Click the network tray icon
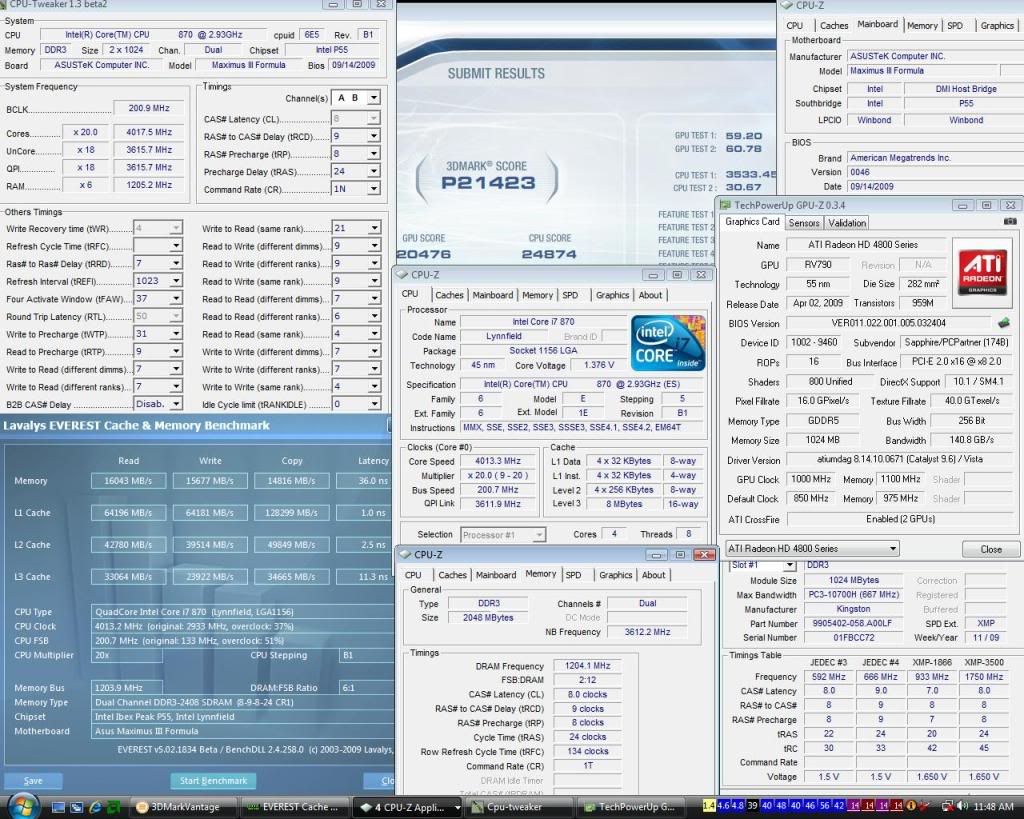Viewport: 1024px width, 819px height. 948,807
